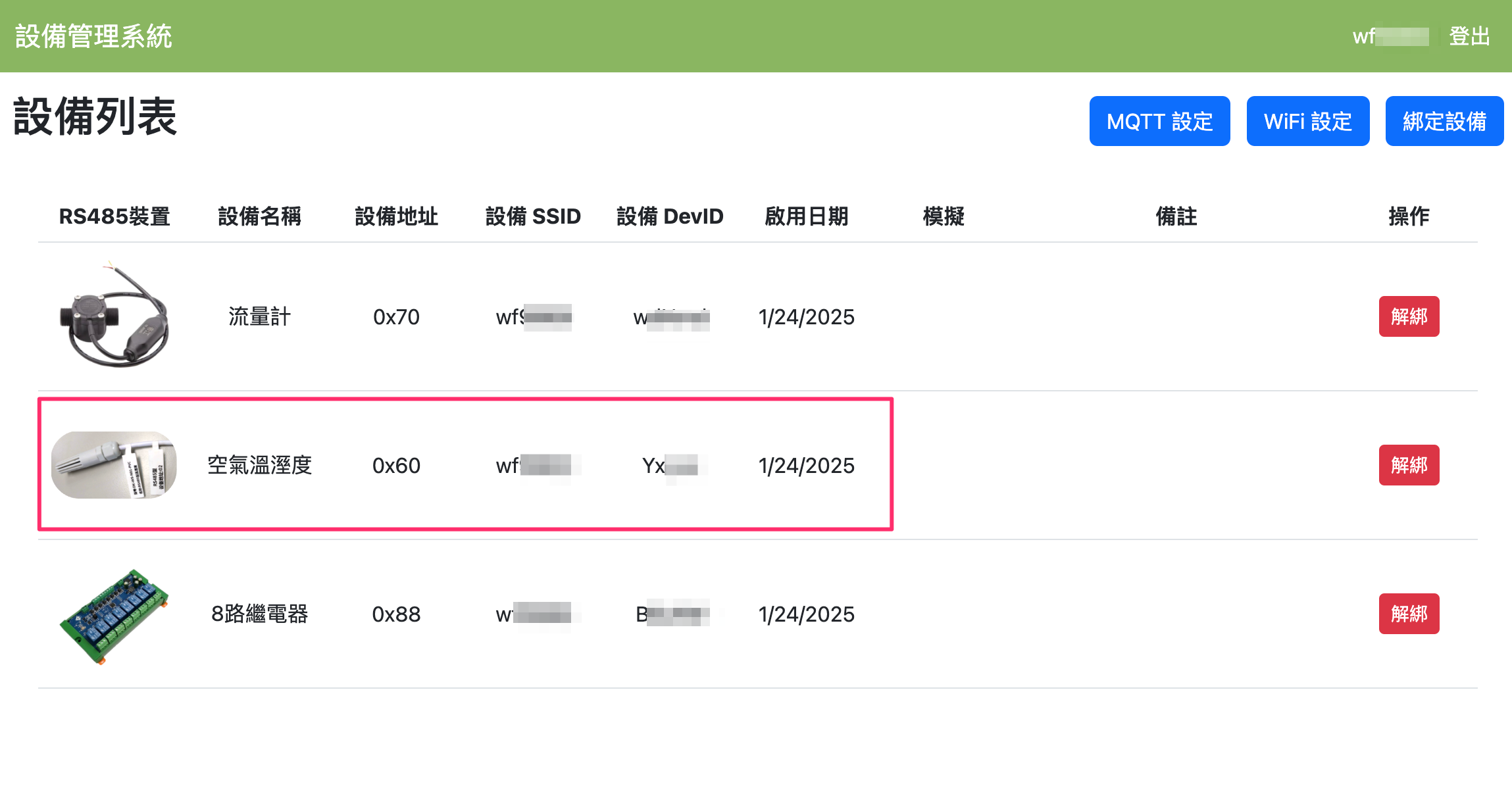Click the air temperature humidity sensor image
1512x792 pixels.
[114, 465]
